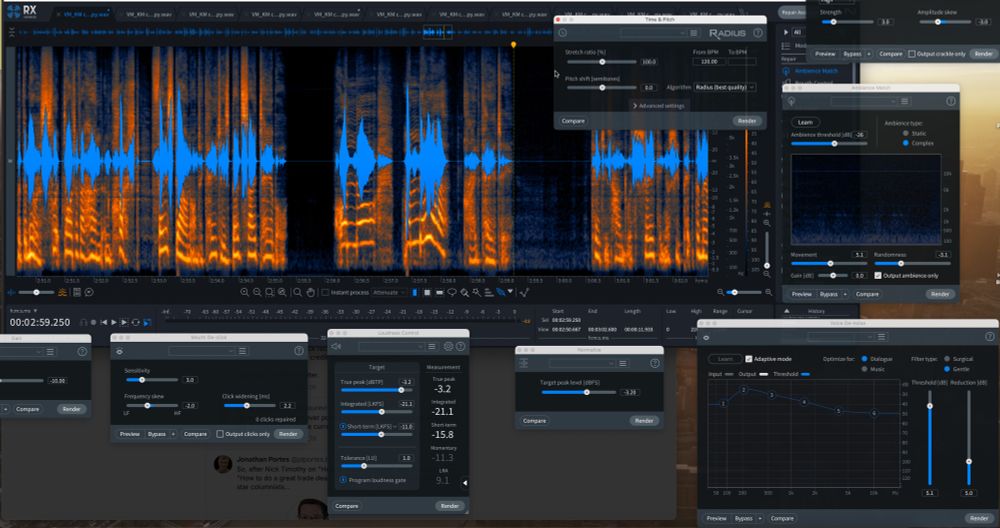Viewport: 1000px width, 528px height.
Task: Open preset dropdown in Loudness Control window
Action: point(391,346)
